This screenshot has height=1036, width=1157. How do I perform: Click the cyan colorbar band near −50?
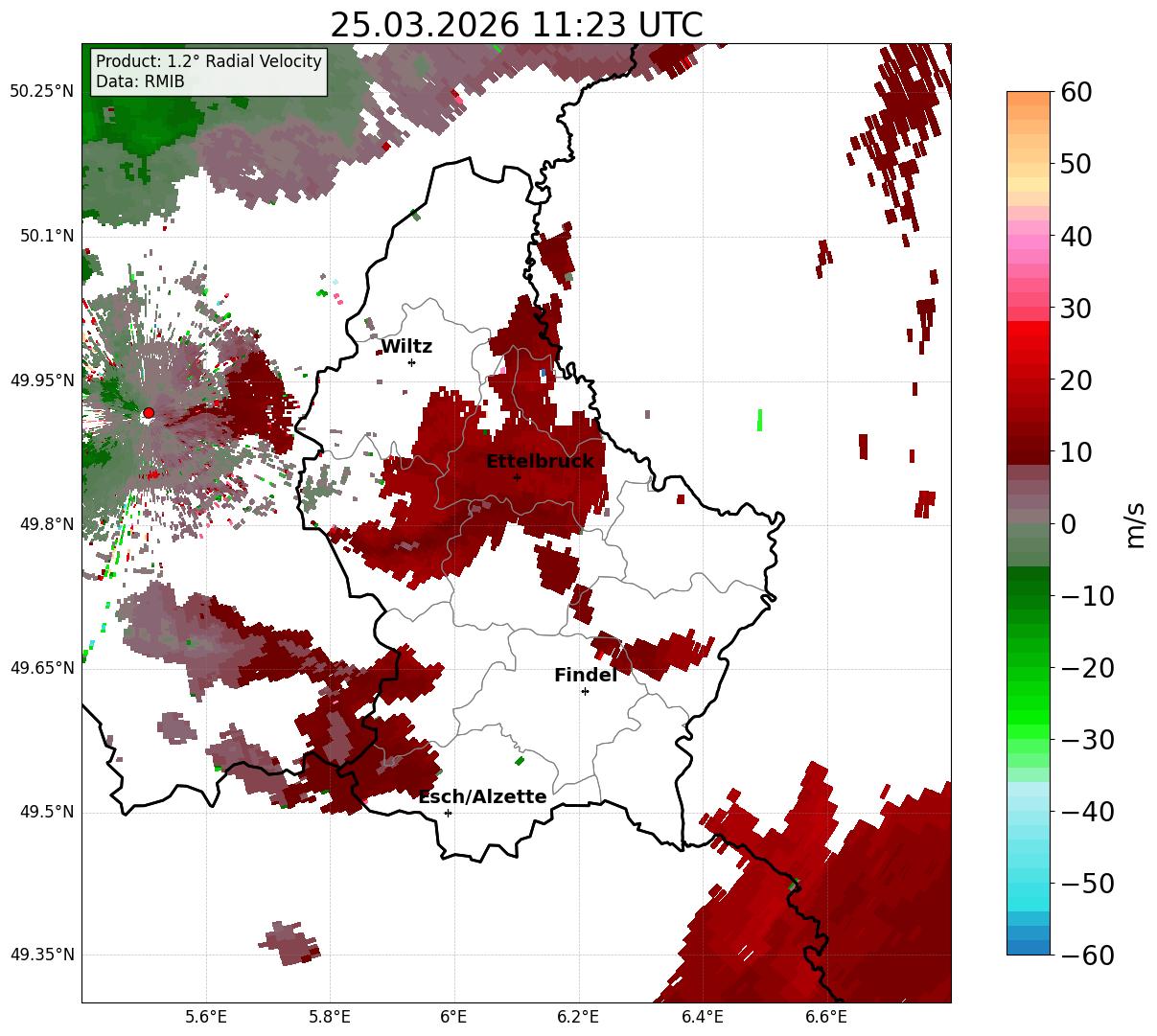click(1029, 883)
